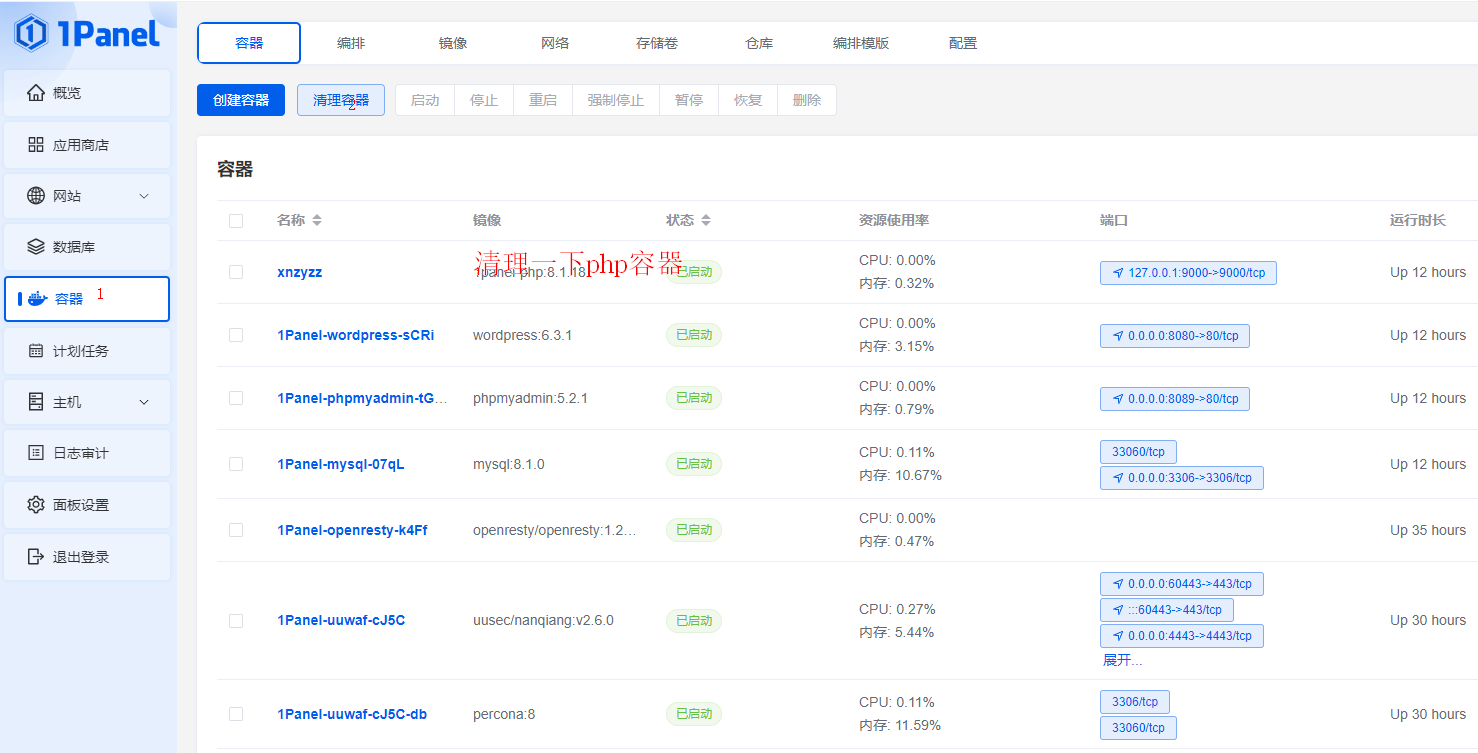Switch to the 配置 tab
Screen dimensions: 1478x753
click(x=963, y=43)
